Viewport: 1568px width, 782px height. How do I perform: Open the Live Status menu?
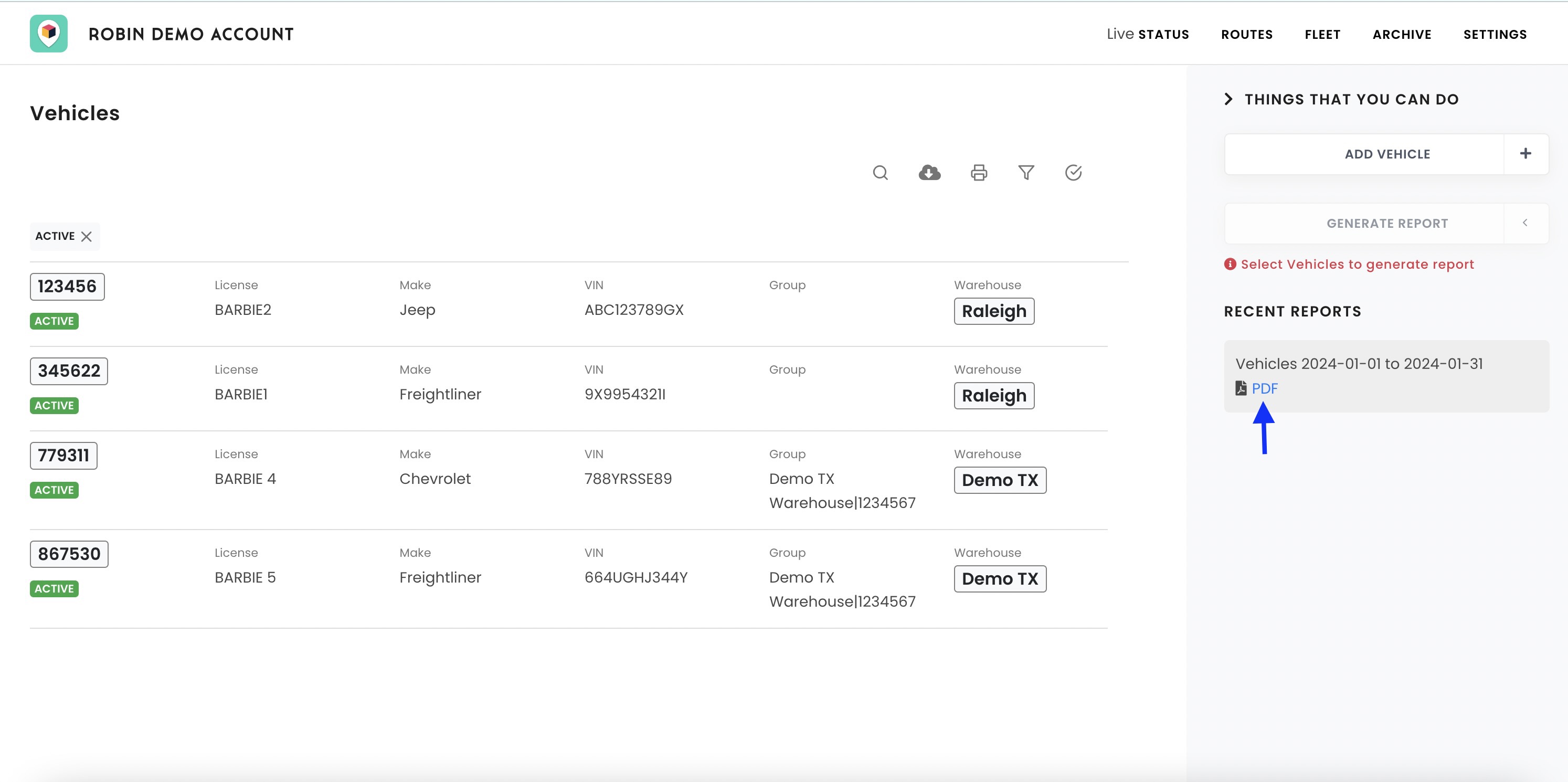1147,35
